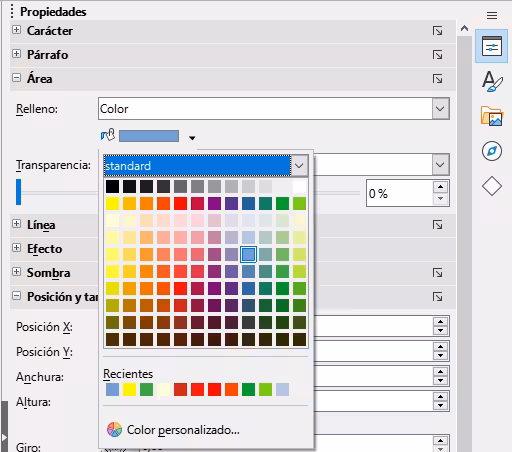Image resolution: width=512 pixels, height=452 pixels.
Task: Decrease Altura value
Action: pyautogui.click(x=440, y=405)
